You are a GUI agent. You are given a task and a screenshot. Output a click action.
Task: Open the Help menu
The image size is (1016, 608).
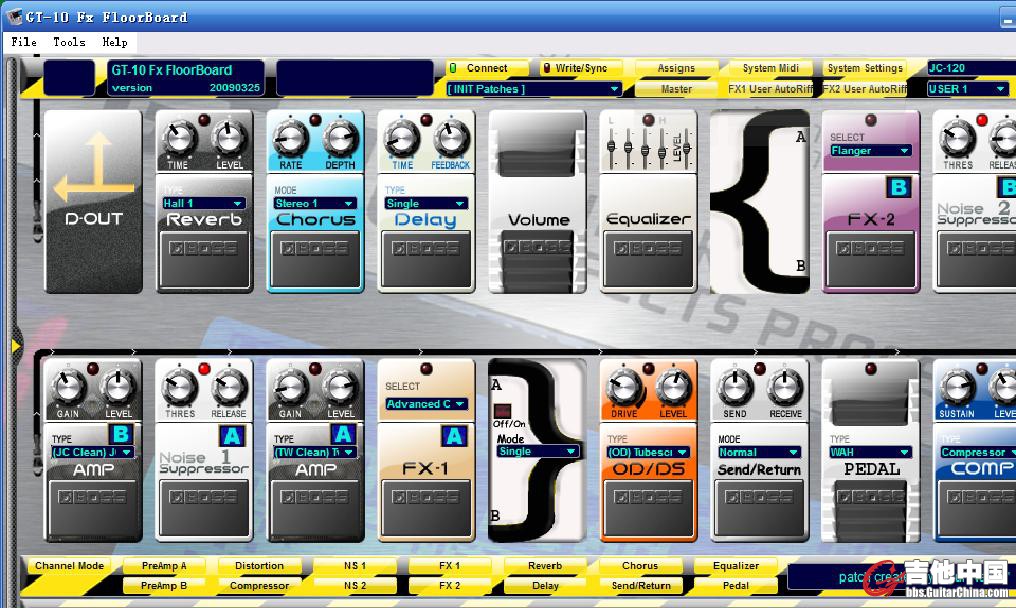[115, 42]
